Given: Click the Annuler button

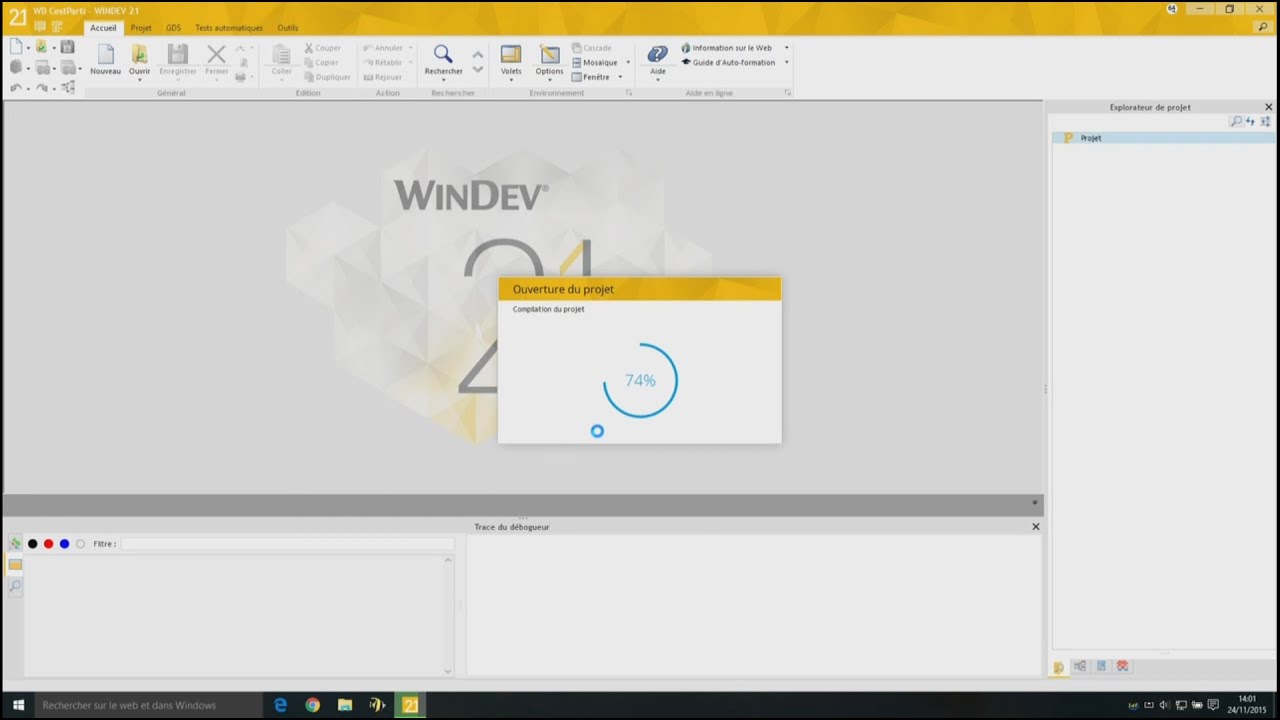Looking at the screenshot, I should [x=383, y=48].
